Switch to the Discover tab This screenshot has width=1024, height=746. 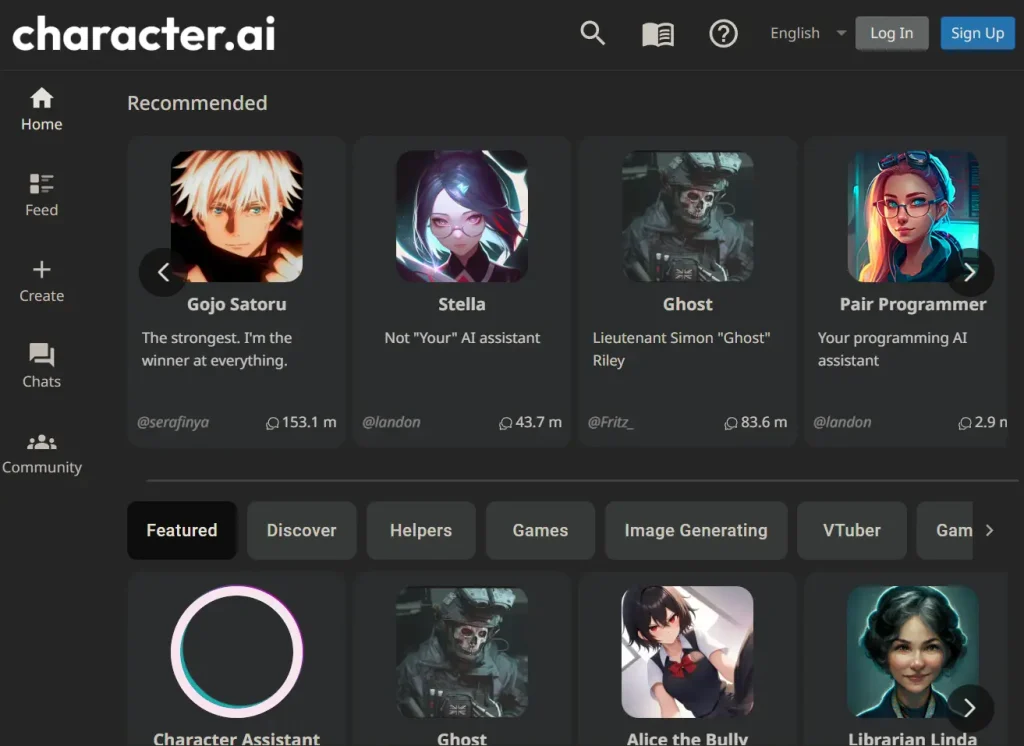[x=301, y=531]
